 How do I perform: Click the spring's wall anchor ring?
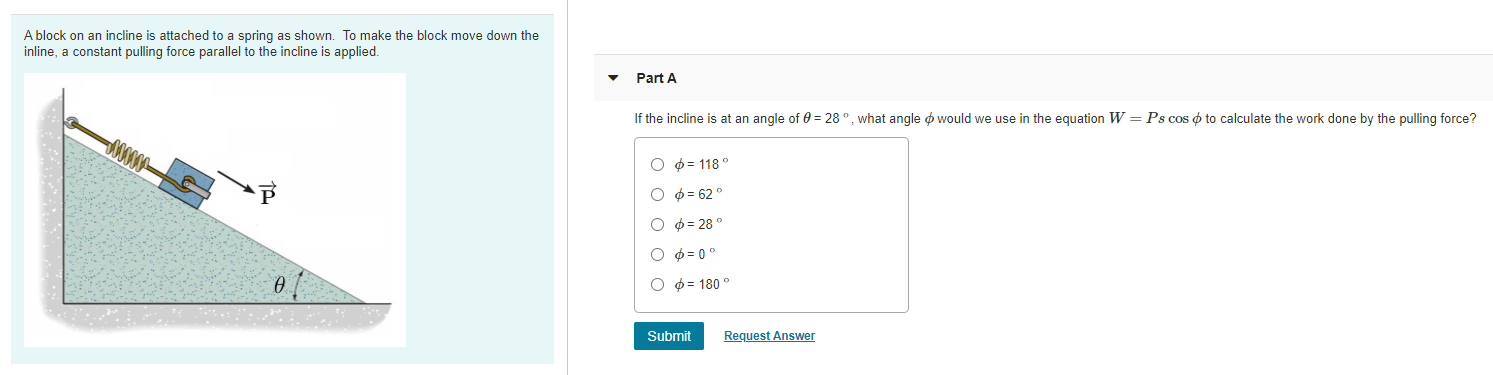click(72, 123)
